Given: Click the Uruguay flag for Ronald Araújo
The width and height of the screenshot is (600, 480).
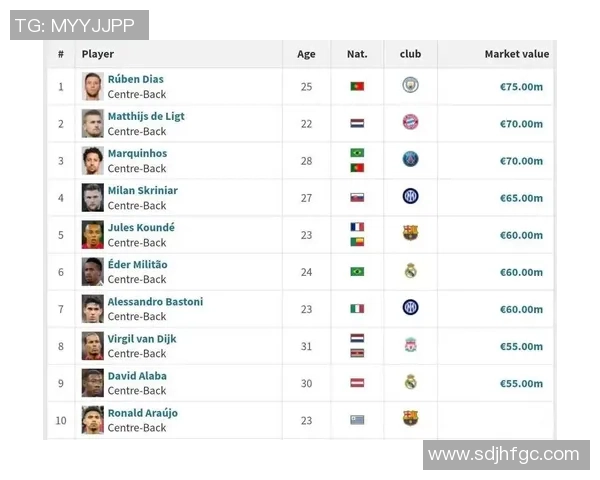Looking at the screenshot, I should [357, 420].
